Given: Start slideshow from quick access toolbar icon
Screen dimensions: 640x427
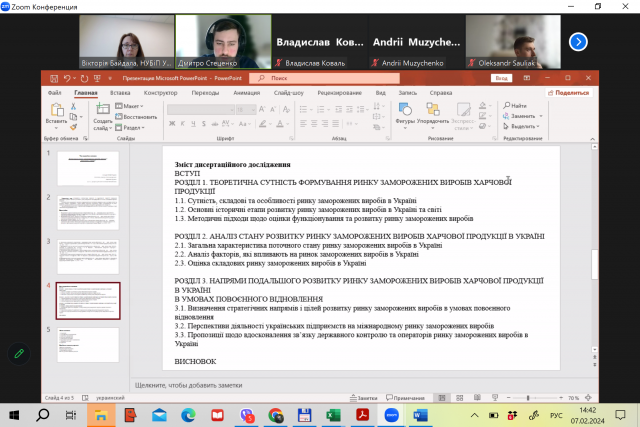Looking at the screenshot, I should [x=97, y=78].
